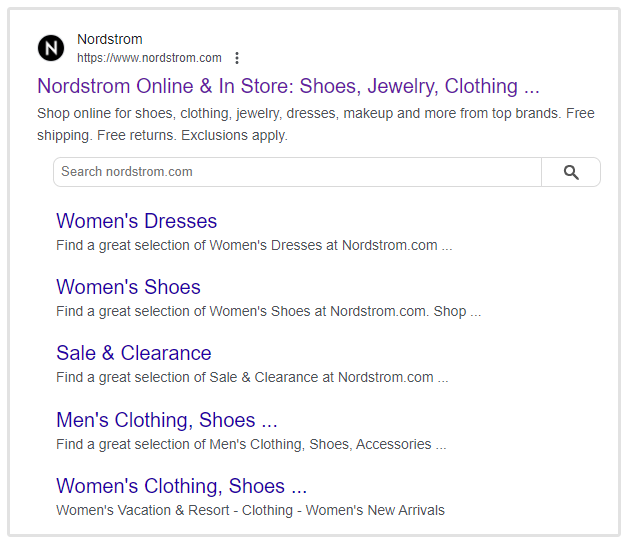The height and width of the screenshot is (544, 628).
Task: Visit the Men's Clothing, Shoes link
Action: coord(166,420)
